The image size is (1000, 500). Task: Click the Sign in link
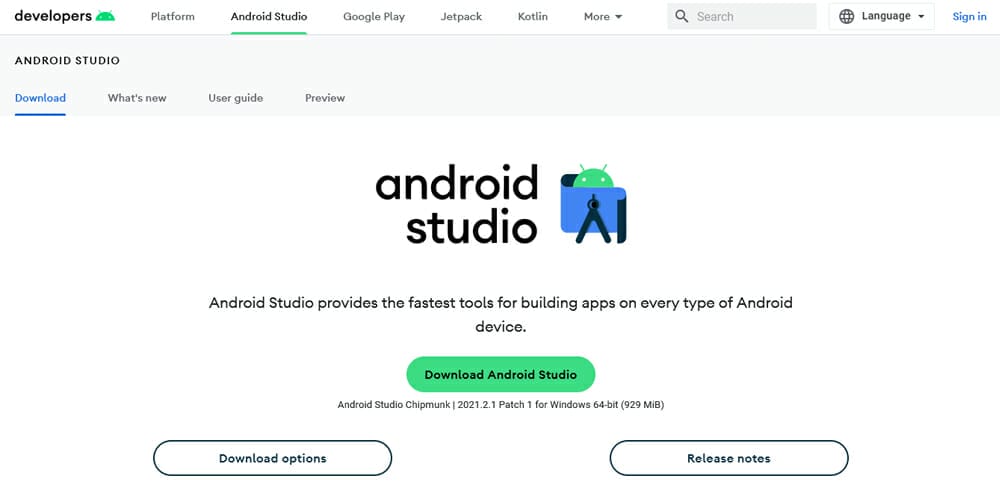tap(969, 17)
